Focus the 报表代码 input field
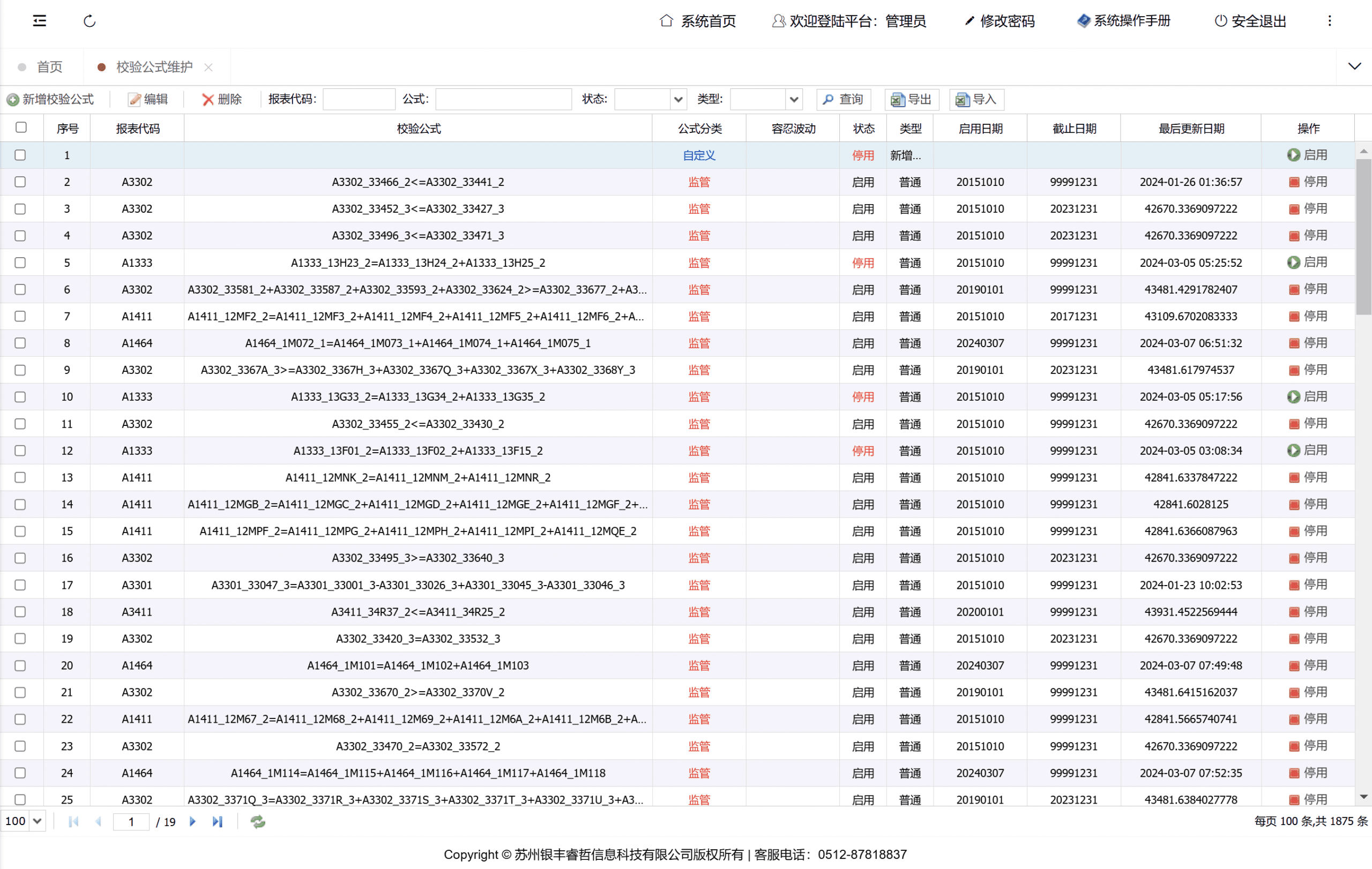The image size is (1372, 869). tap(359, 100)
